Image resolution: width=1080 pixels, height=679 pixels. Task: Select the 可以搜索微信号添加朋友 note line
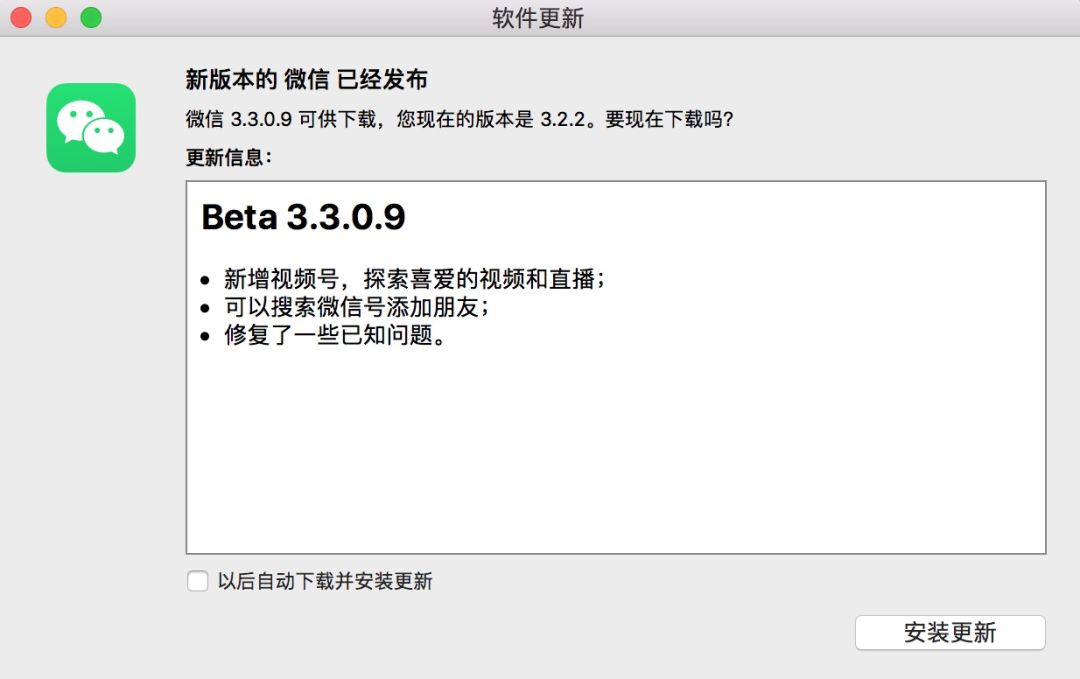click(x=356, y=307)
